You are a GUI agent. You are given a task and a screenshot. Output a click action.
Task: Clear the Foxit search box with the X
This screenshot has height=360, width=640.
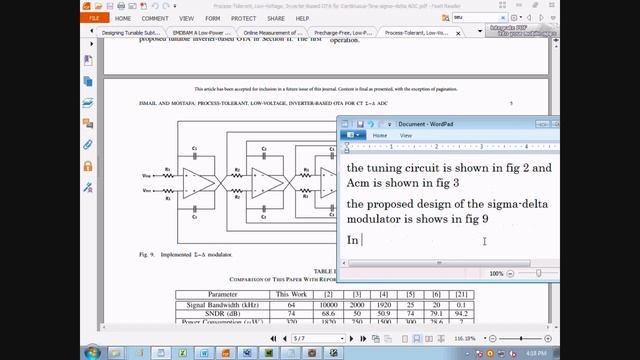pos(503,18)
